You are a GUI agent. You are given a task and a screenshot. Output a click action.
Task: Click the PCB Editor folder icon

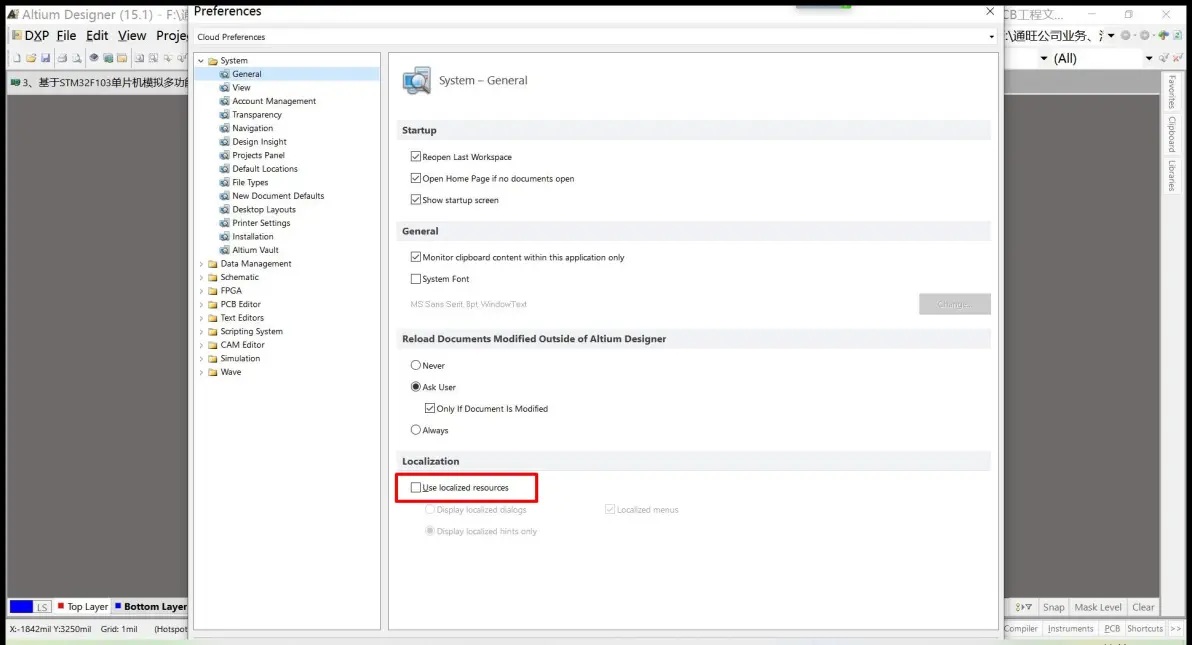point(213,304)
